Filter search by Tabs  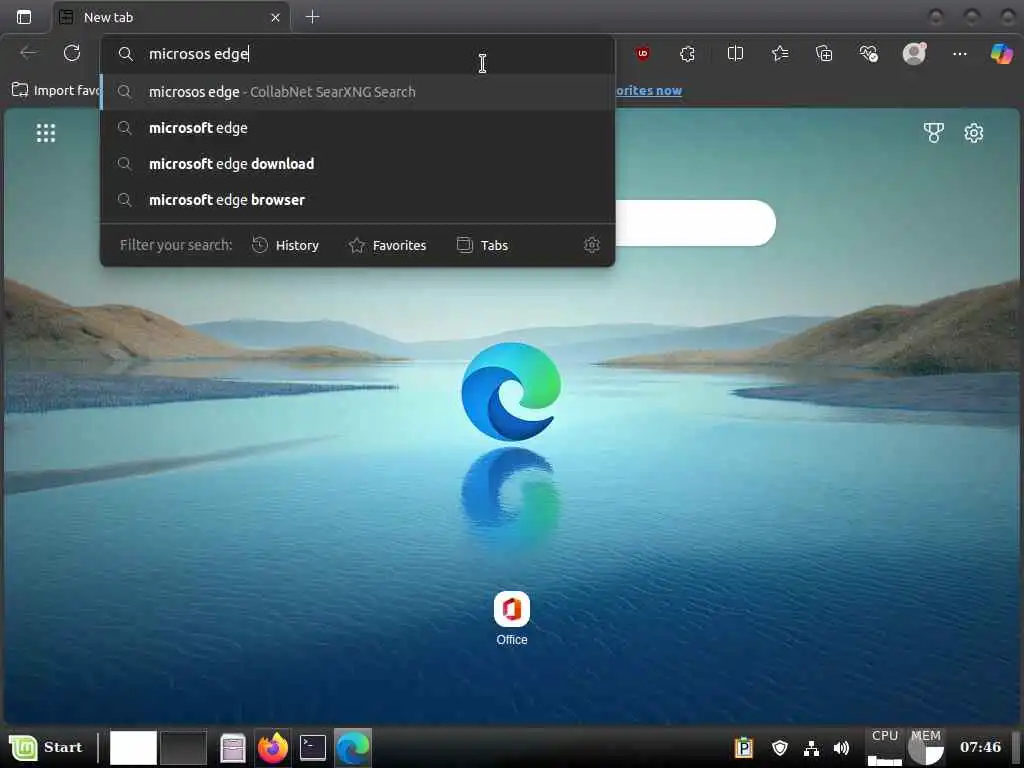tap(482, 245)
